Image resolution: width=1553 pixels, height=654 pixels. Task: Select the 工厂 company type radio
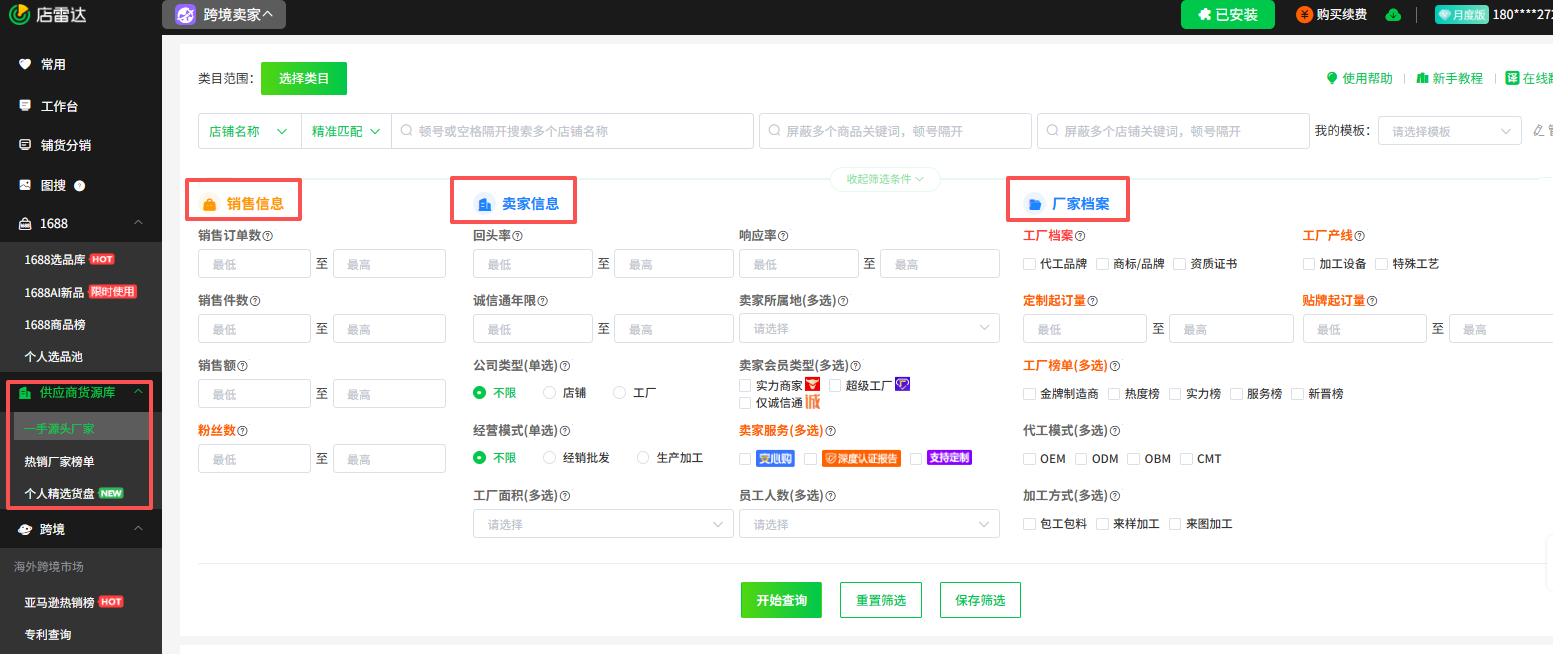click(x=620, y=393)
